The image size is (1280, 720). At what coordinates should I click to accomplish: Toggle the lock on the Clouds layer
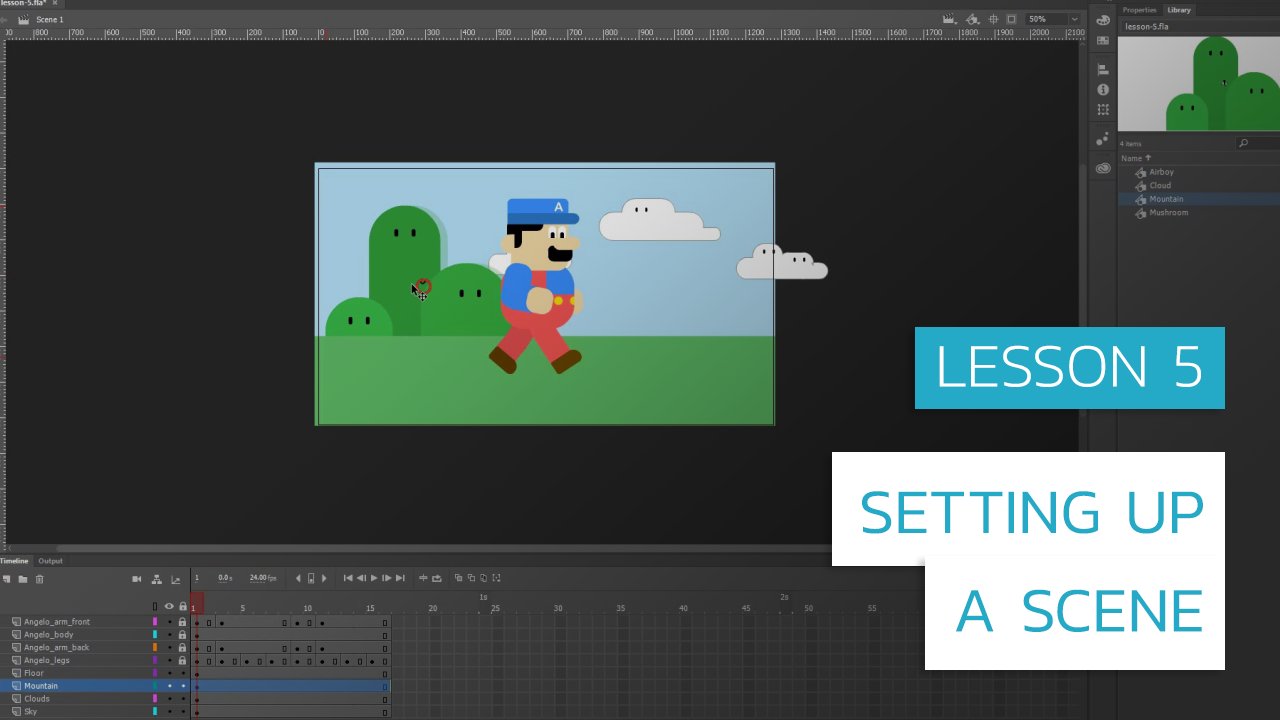pos(182,699)
